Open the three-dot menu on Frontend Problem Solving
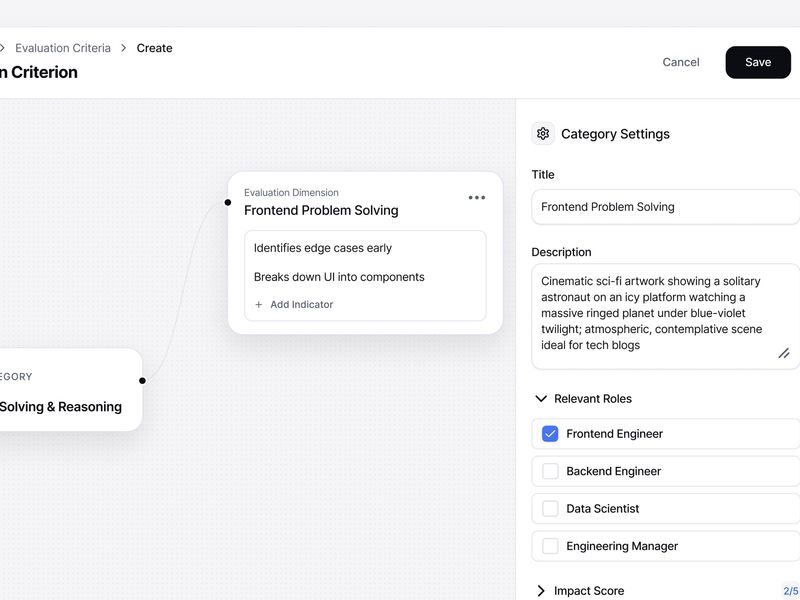Screen dimensions: 800x600 pyautogui.click(x=476, y=198)
